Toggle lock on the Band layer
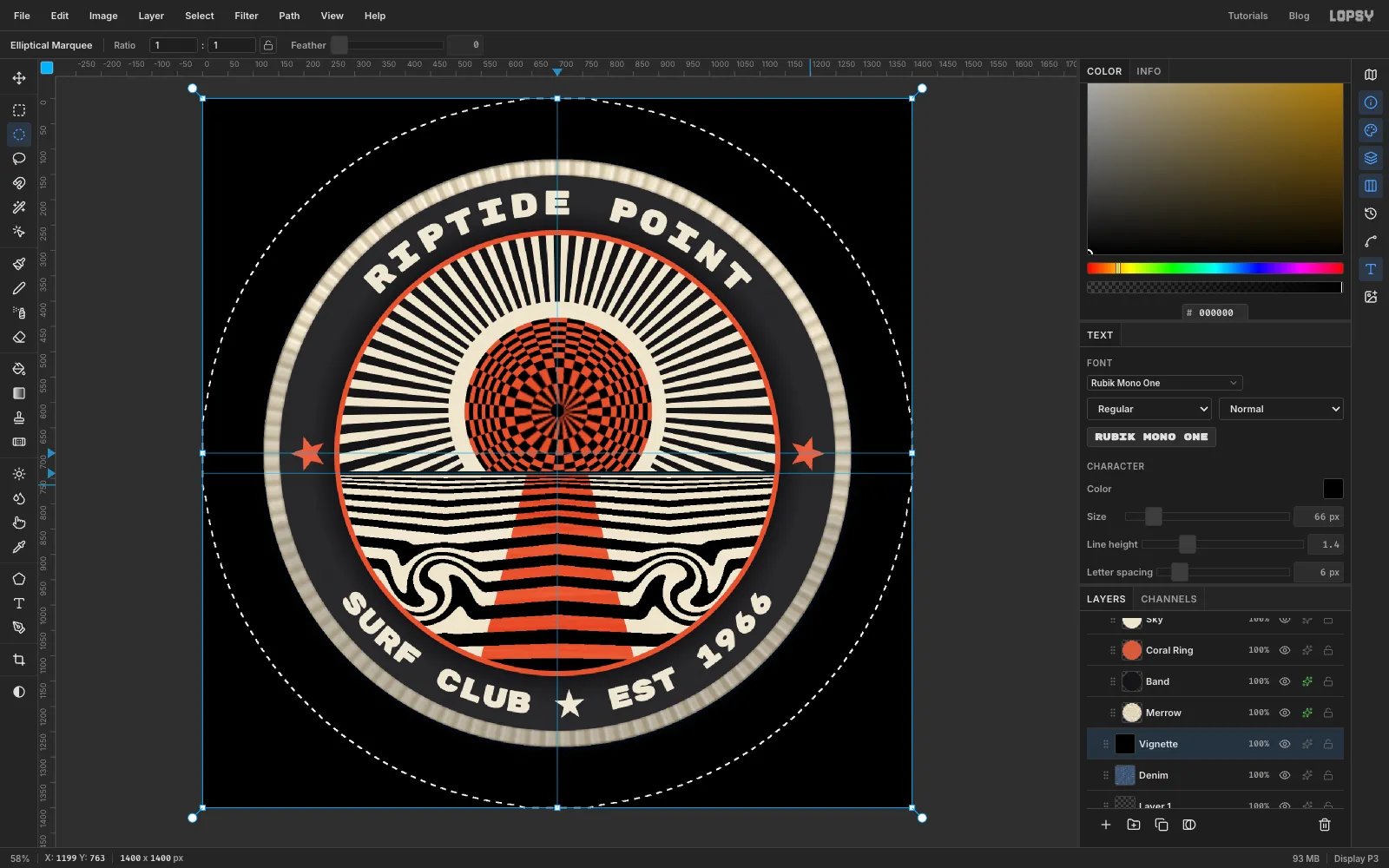The height and width of the screenshot is (868, 1389). coord(1328,681)
